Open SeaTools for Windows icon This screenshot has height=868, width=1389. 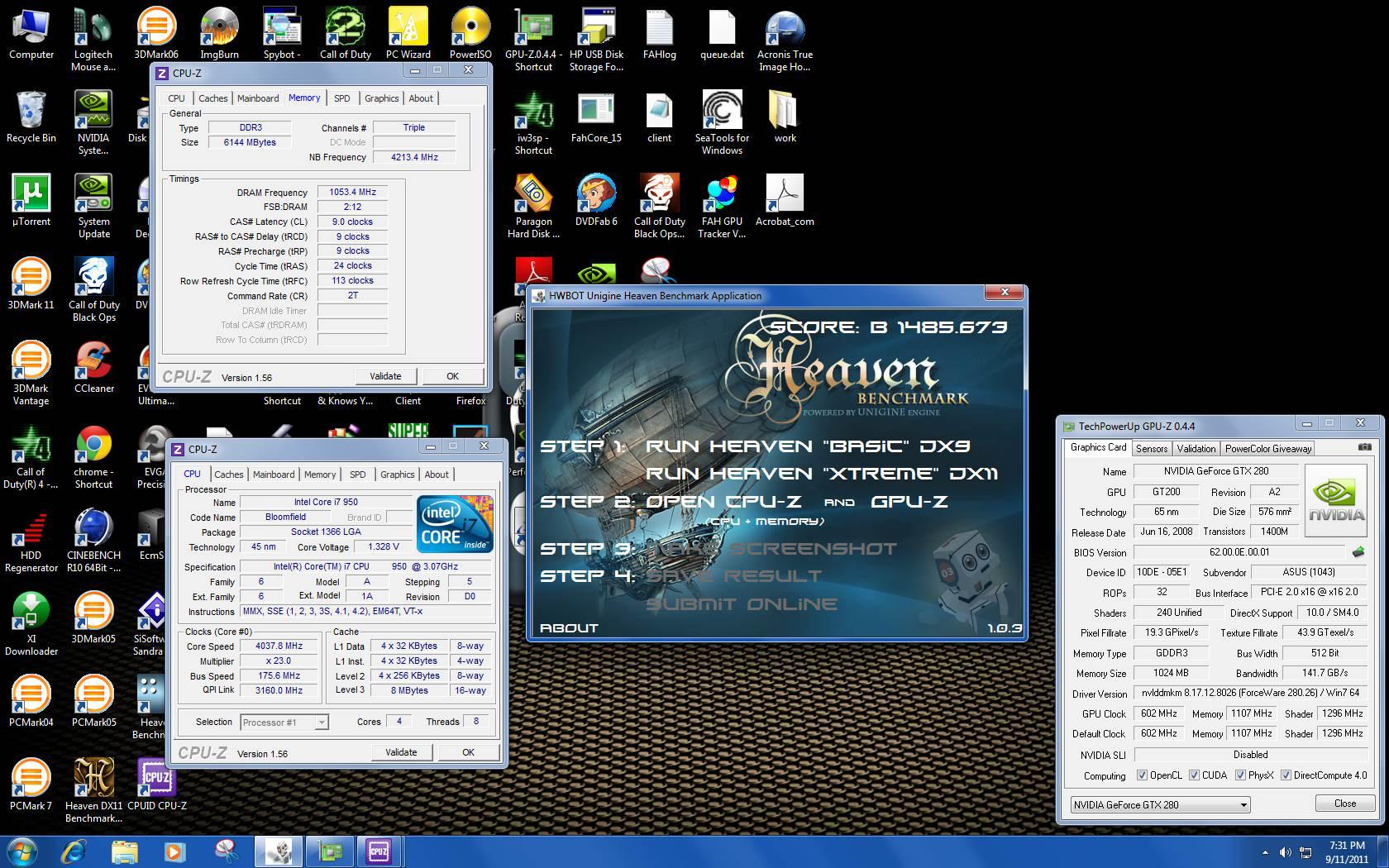722,123
